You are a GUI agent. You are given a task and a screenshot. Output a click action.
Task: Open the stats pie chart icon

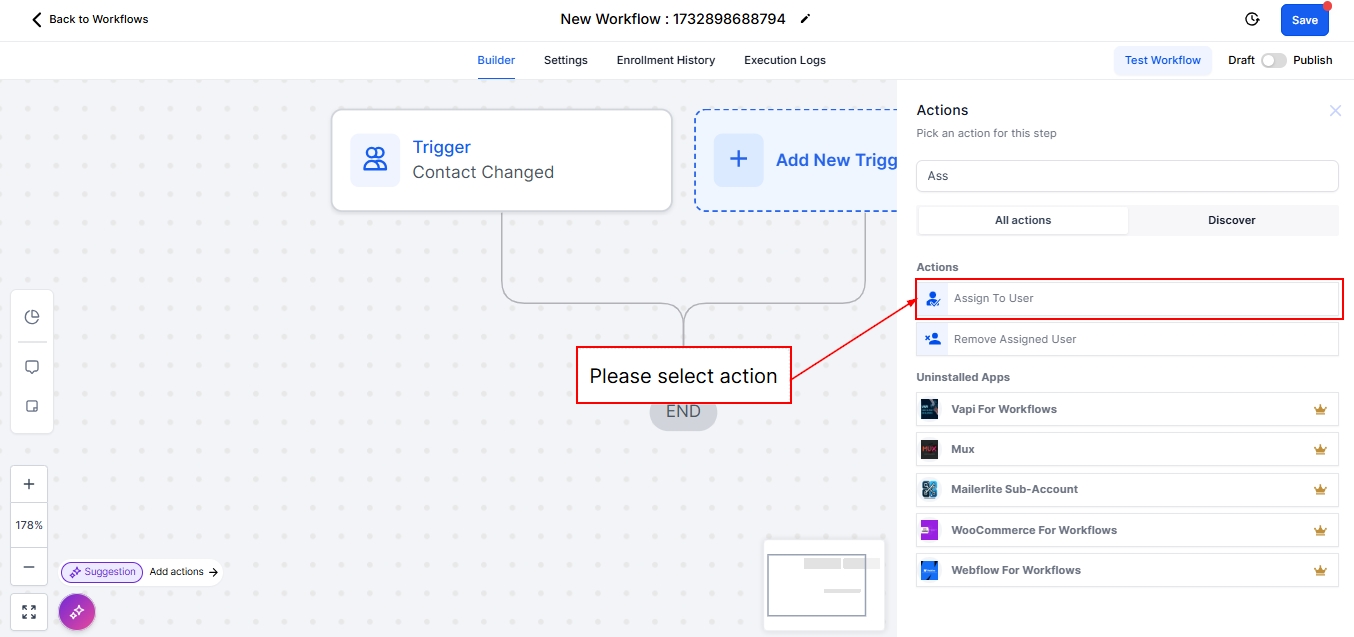coord(32,317)
